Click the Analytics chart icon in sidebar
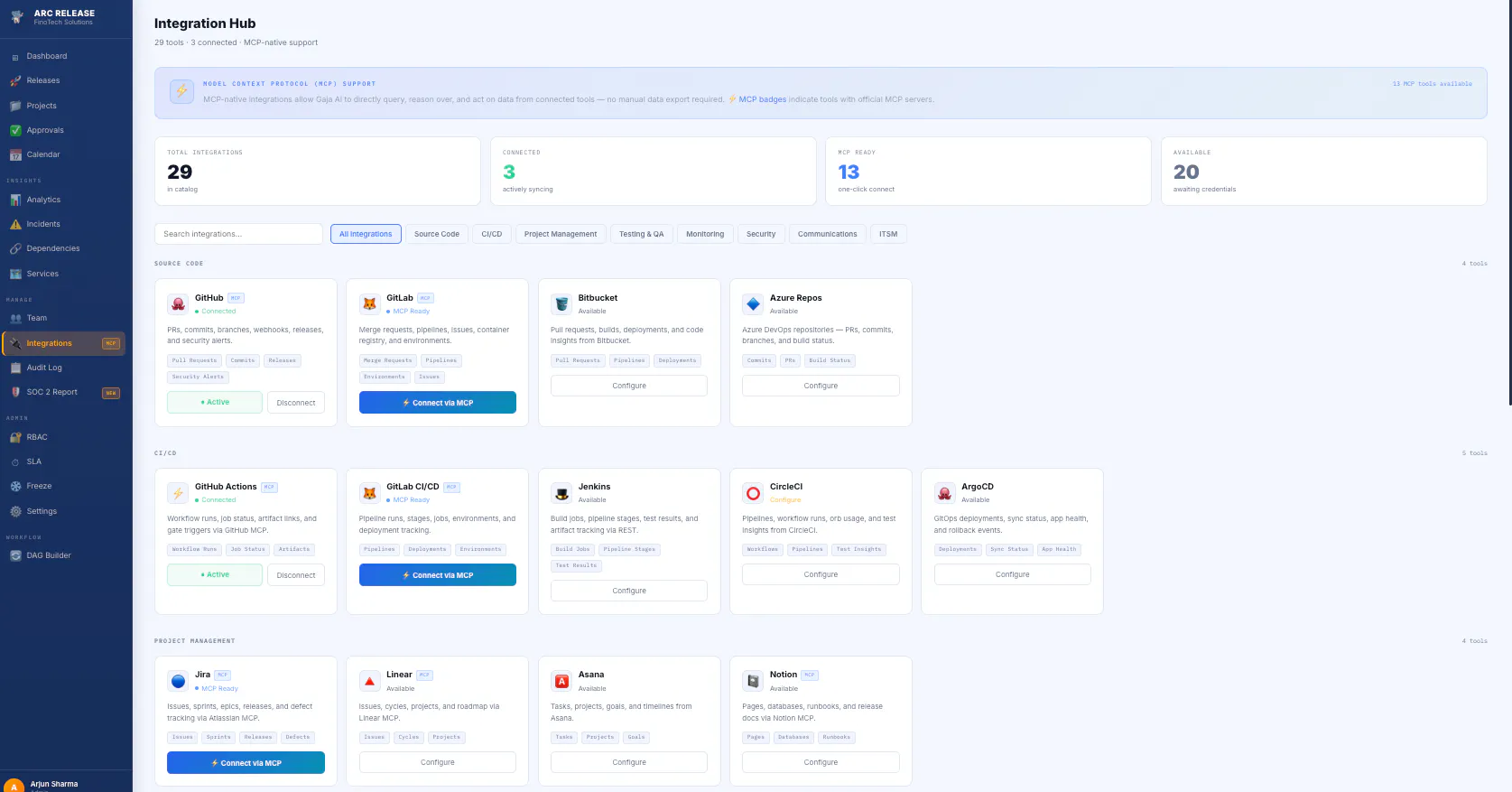Image resolution: width=1512 pixels, height=792 pixels. coord(15,200)
